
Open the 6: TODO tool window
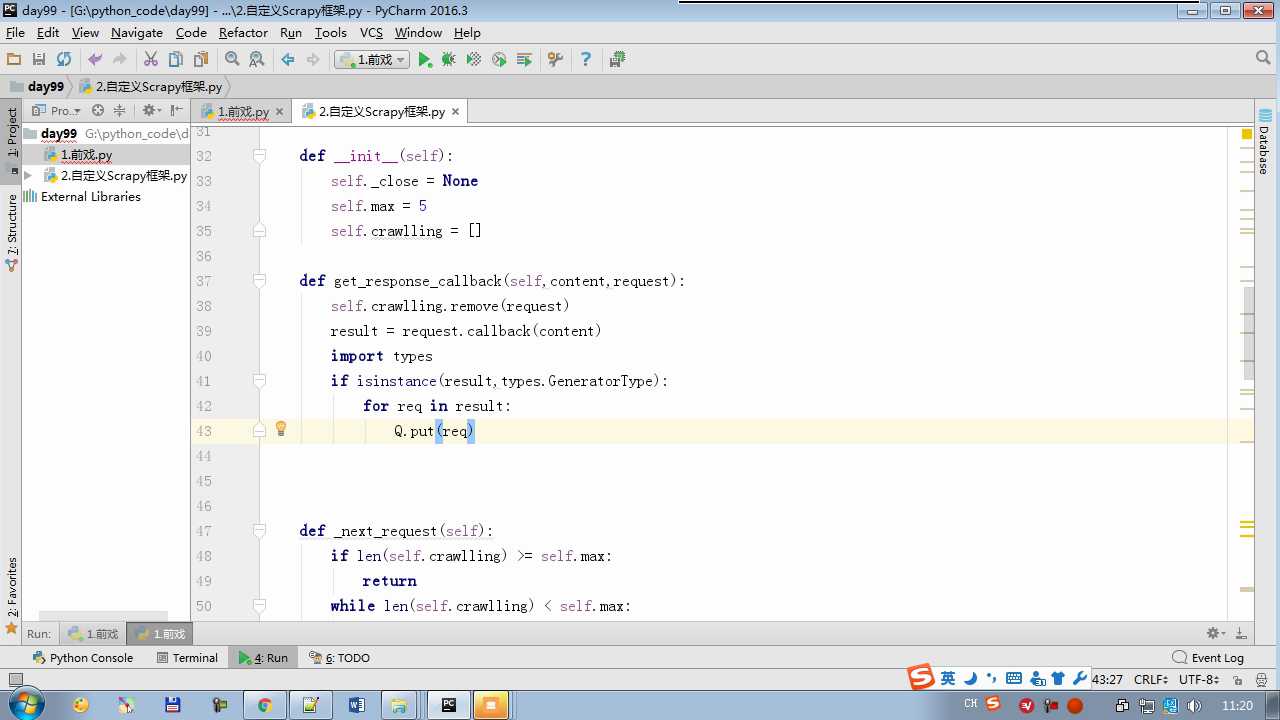point(340,658)
